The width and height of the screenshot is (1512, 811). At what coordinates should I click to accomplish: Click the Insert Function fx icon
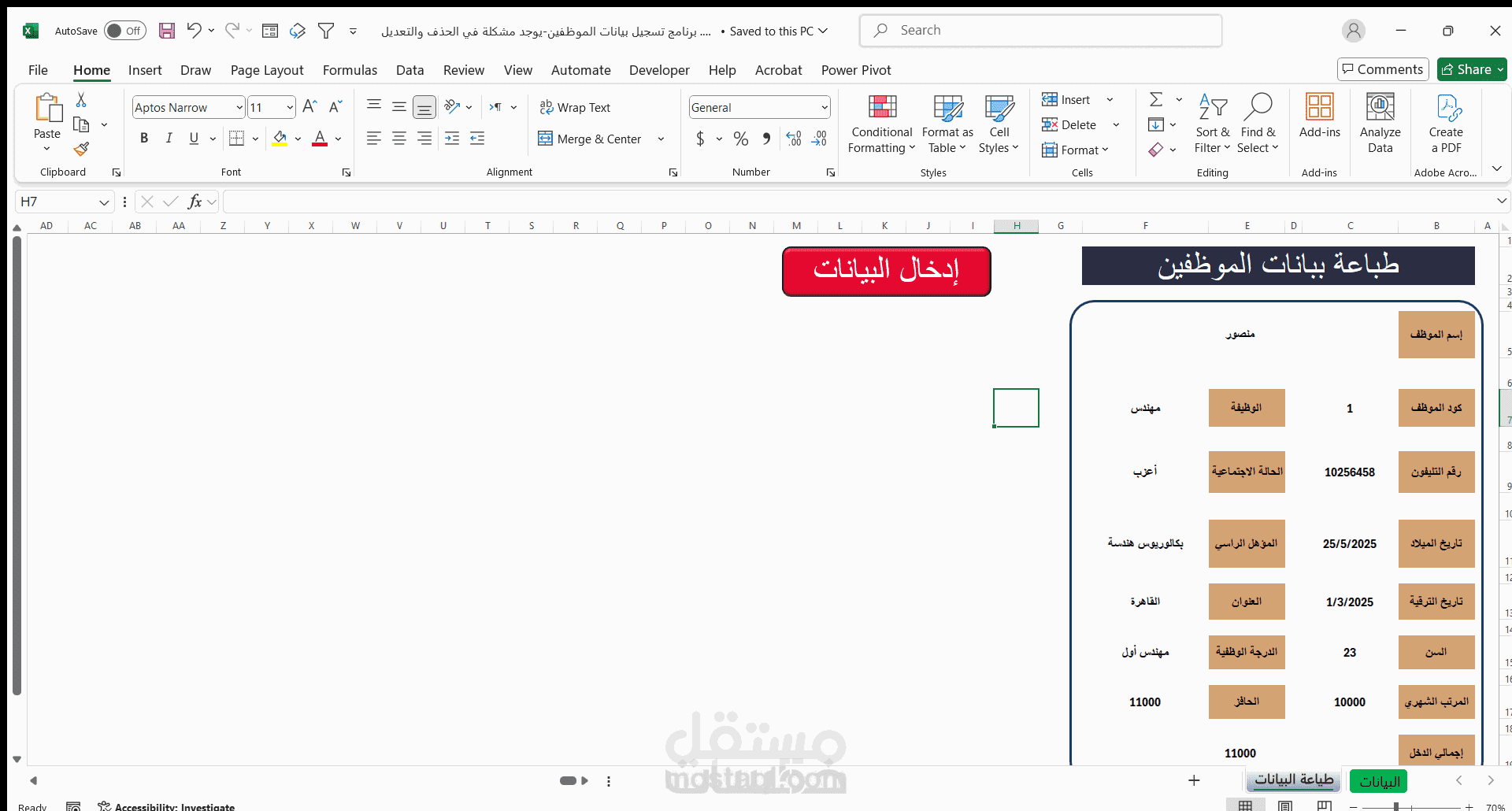[x=195, y=202]
